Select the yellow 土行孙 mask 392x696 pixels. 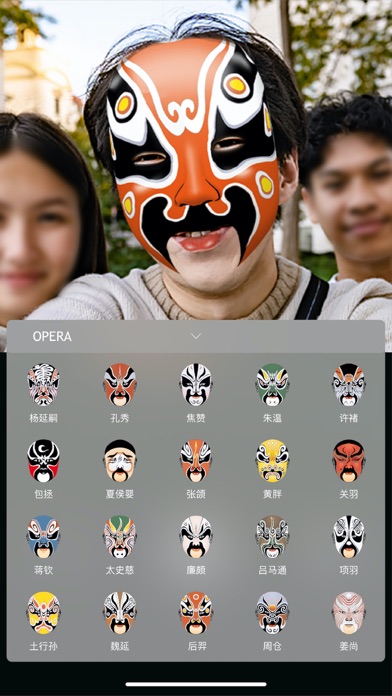point(43,613)
